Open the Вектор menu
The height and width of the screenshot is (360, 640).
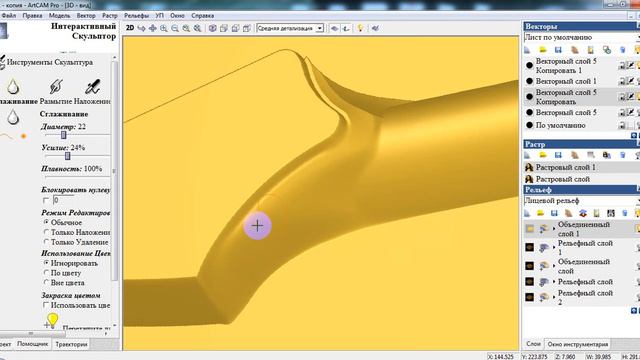point(86,16)
